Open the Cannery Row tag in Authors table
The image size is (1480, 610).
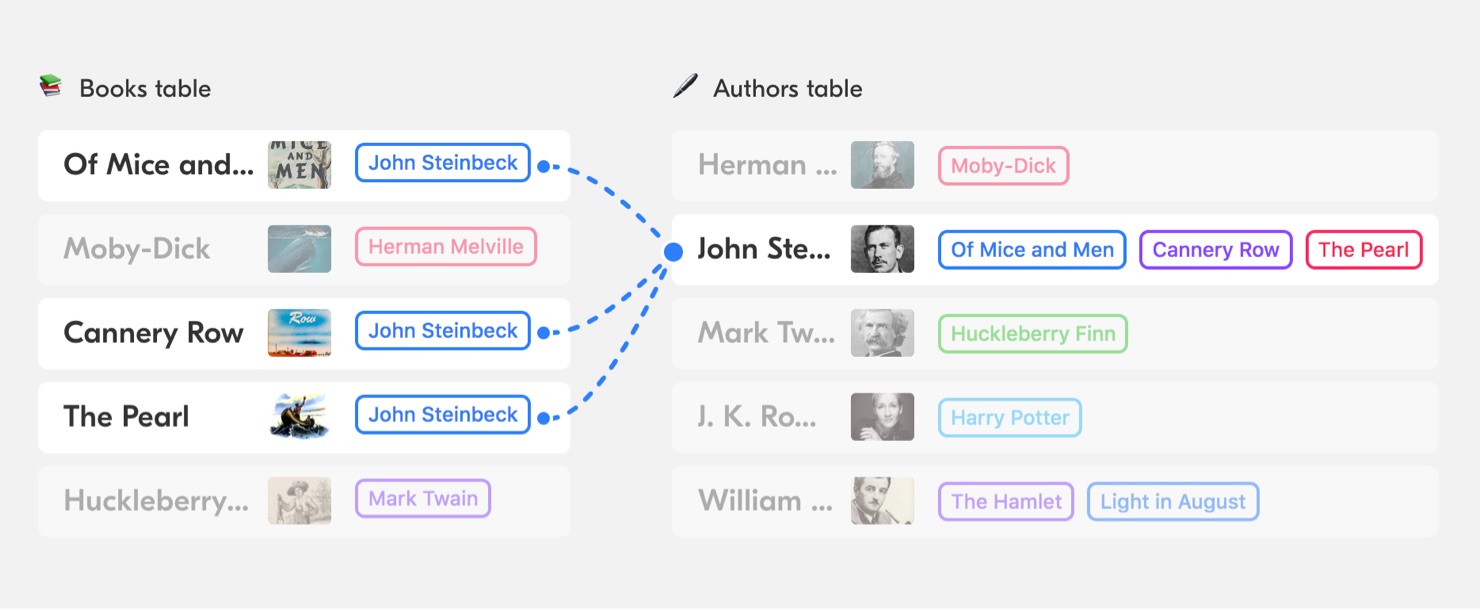click(x=1216, y=250)
